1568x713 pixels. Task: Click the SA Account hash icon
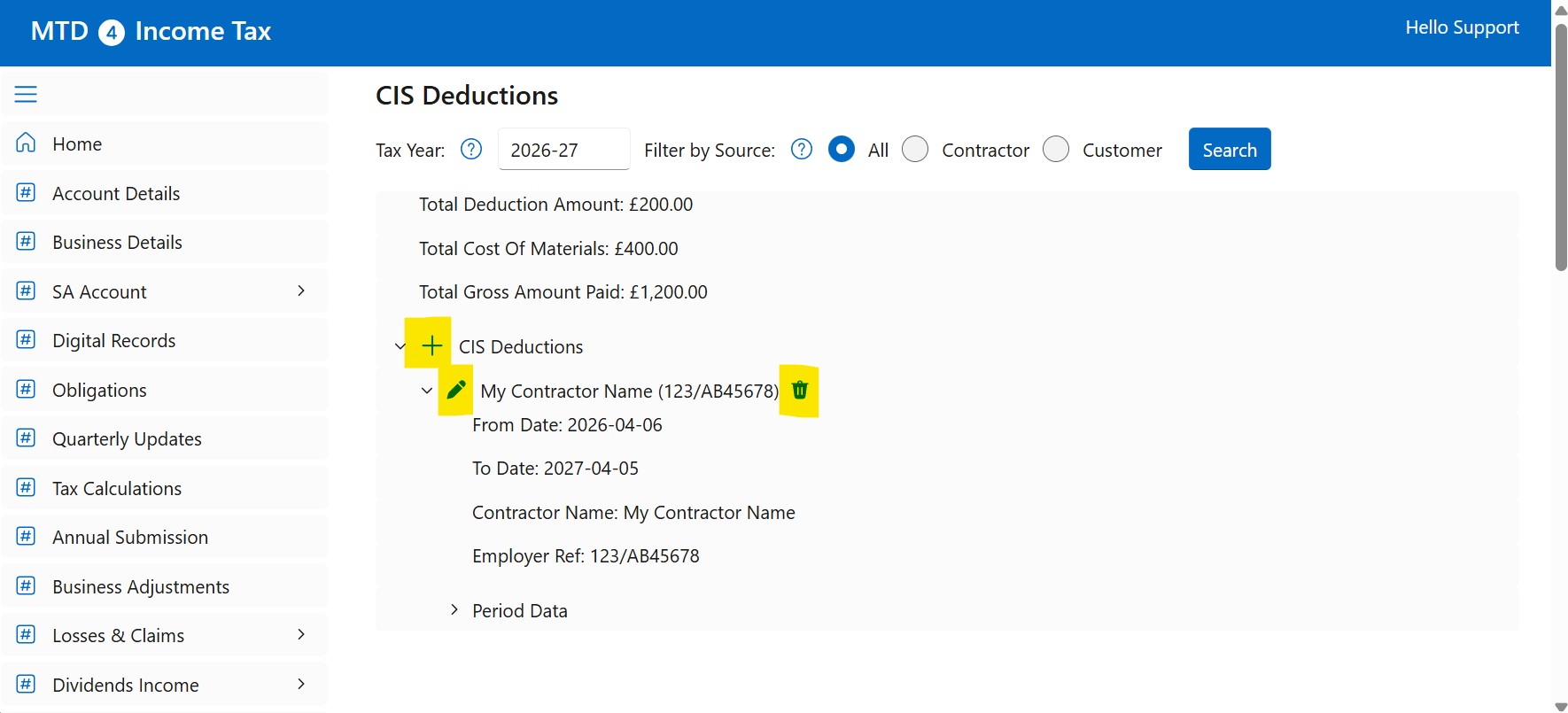27,291
